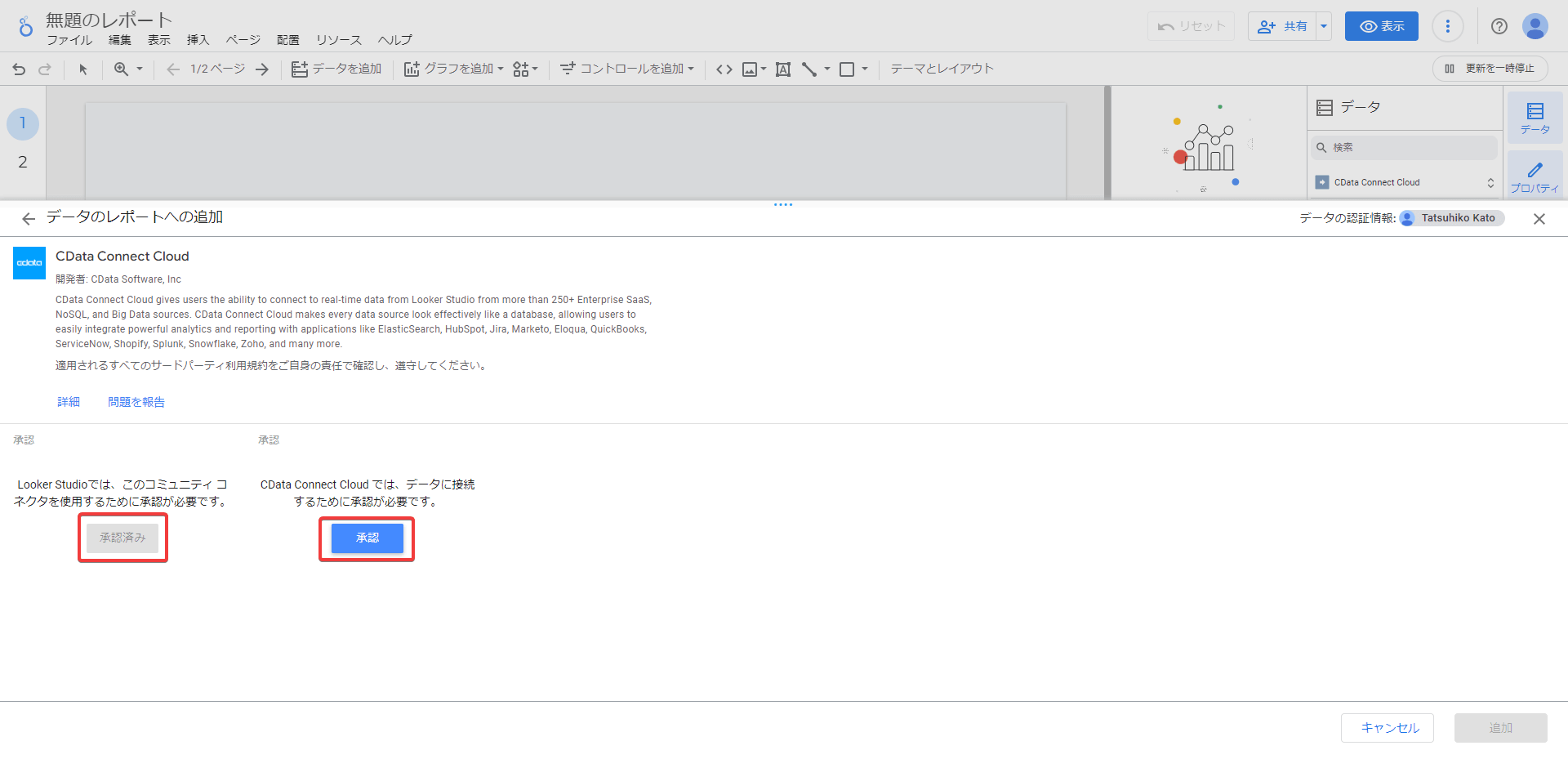Click the リセット button
The width and height of the screenshot is (1568, 759).
[1191, 26]
